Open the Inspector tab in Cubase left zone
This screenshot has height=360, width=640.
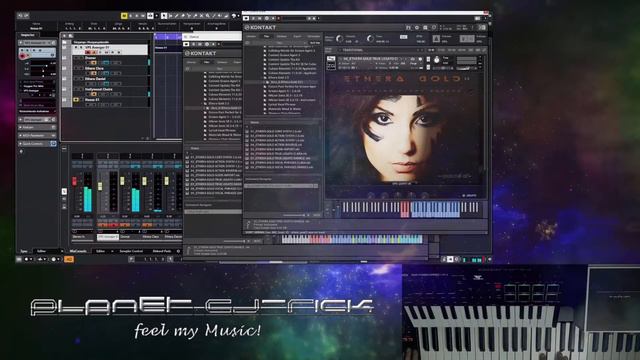pos(28,35)
